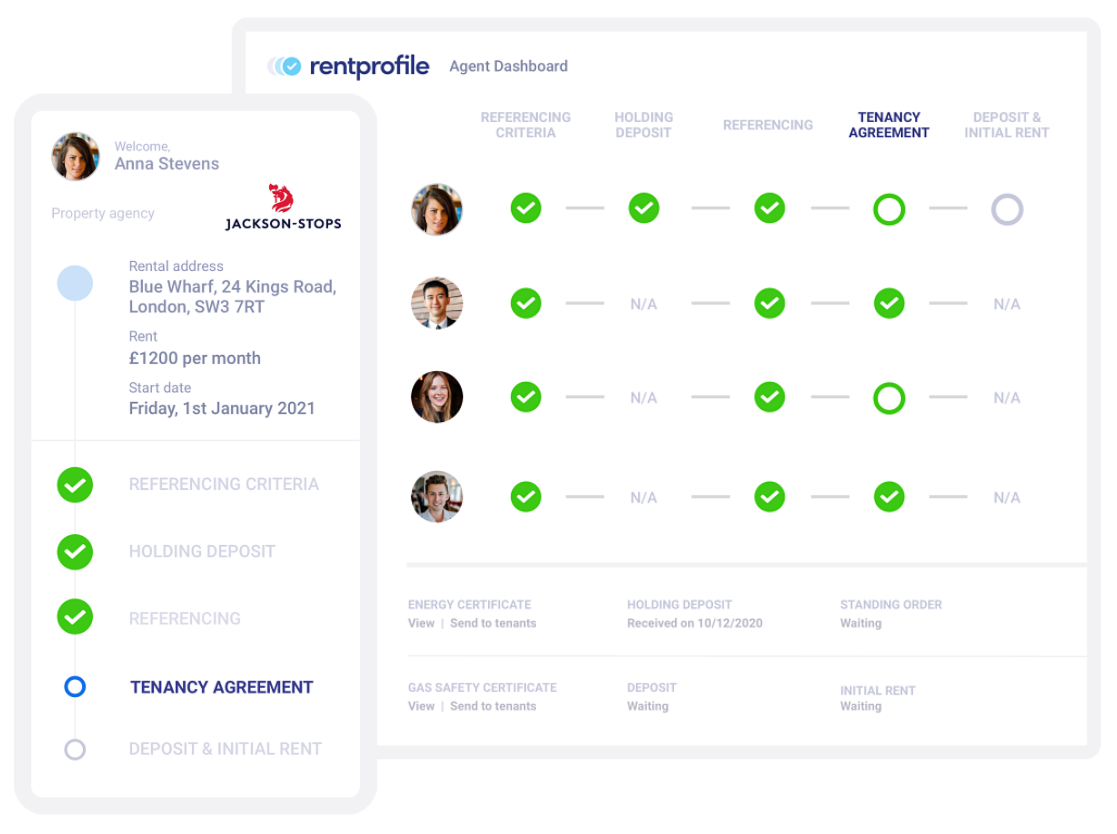Open the third tenant's profile picture
The width and height of the screenshot is (1117, 834).
pos(437,396)
